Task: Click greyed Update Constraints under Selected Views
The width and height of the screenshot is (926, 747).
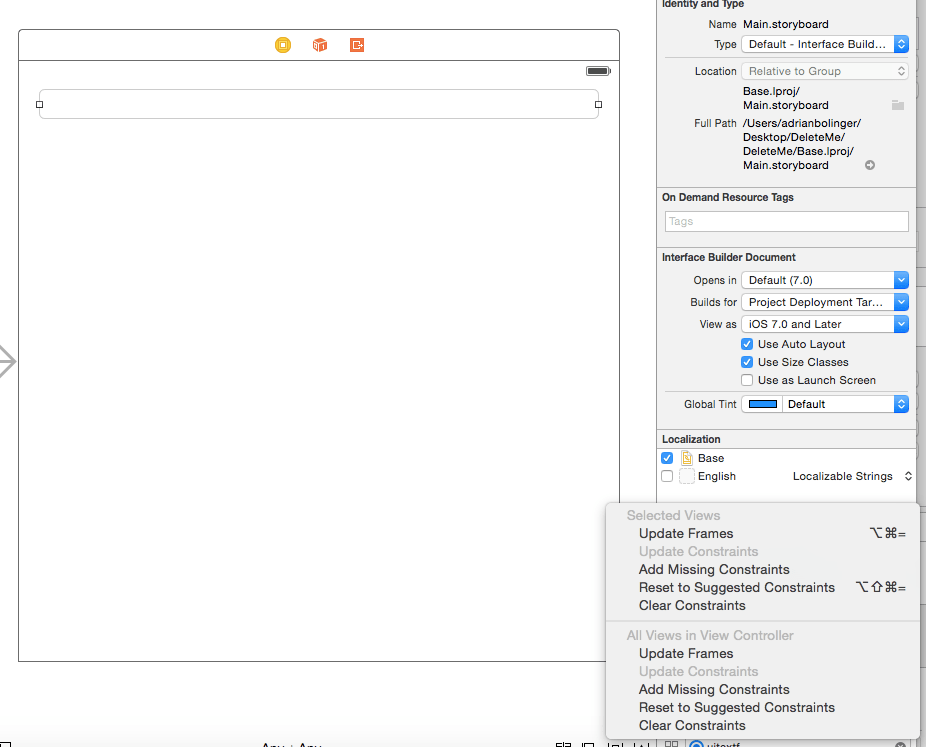Action: click(762, 552)
